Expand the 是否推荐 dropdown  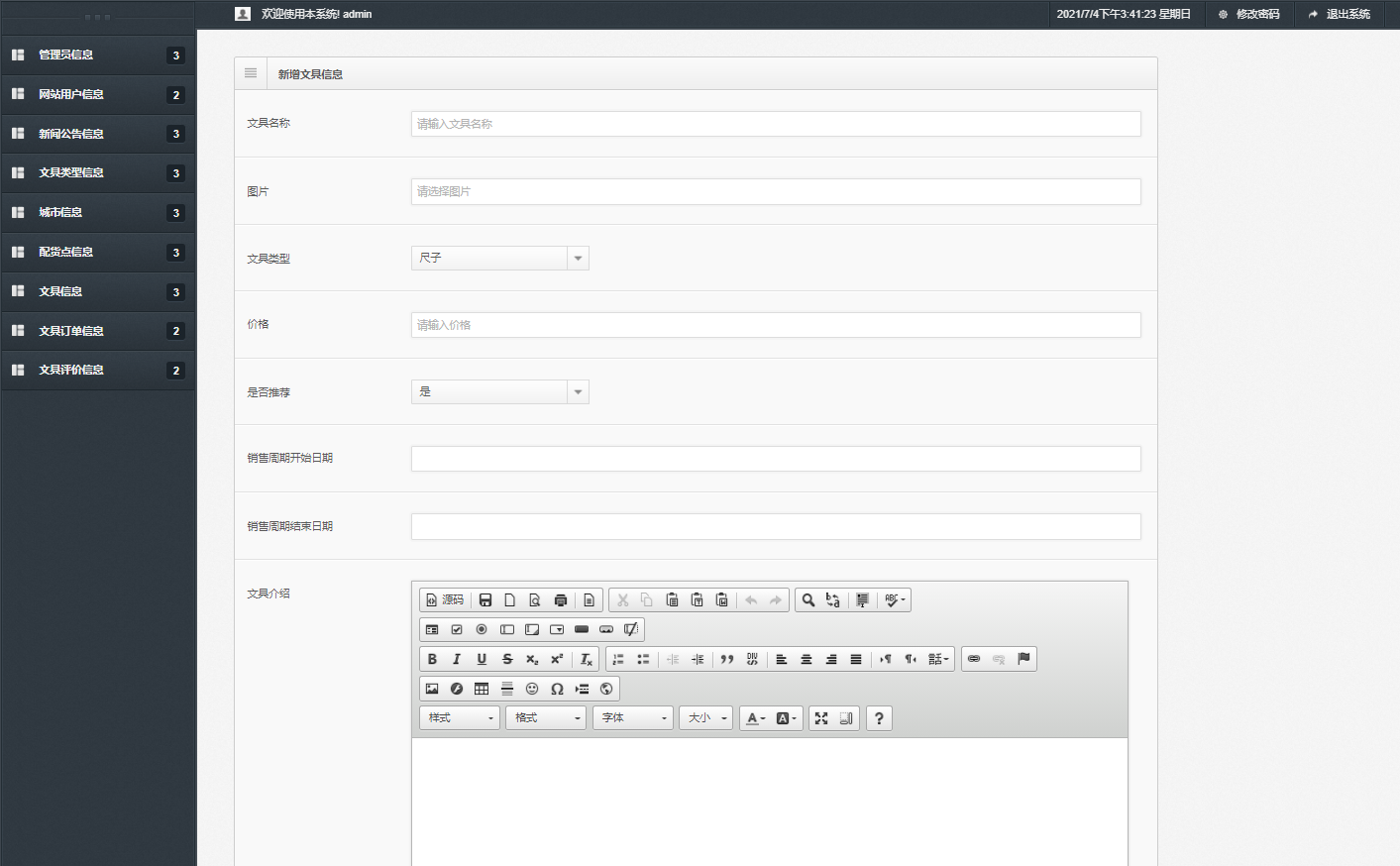pyautogui.click(x=499, y=391)
